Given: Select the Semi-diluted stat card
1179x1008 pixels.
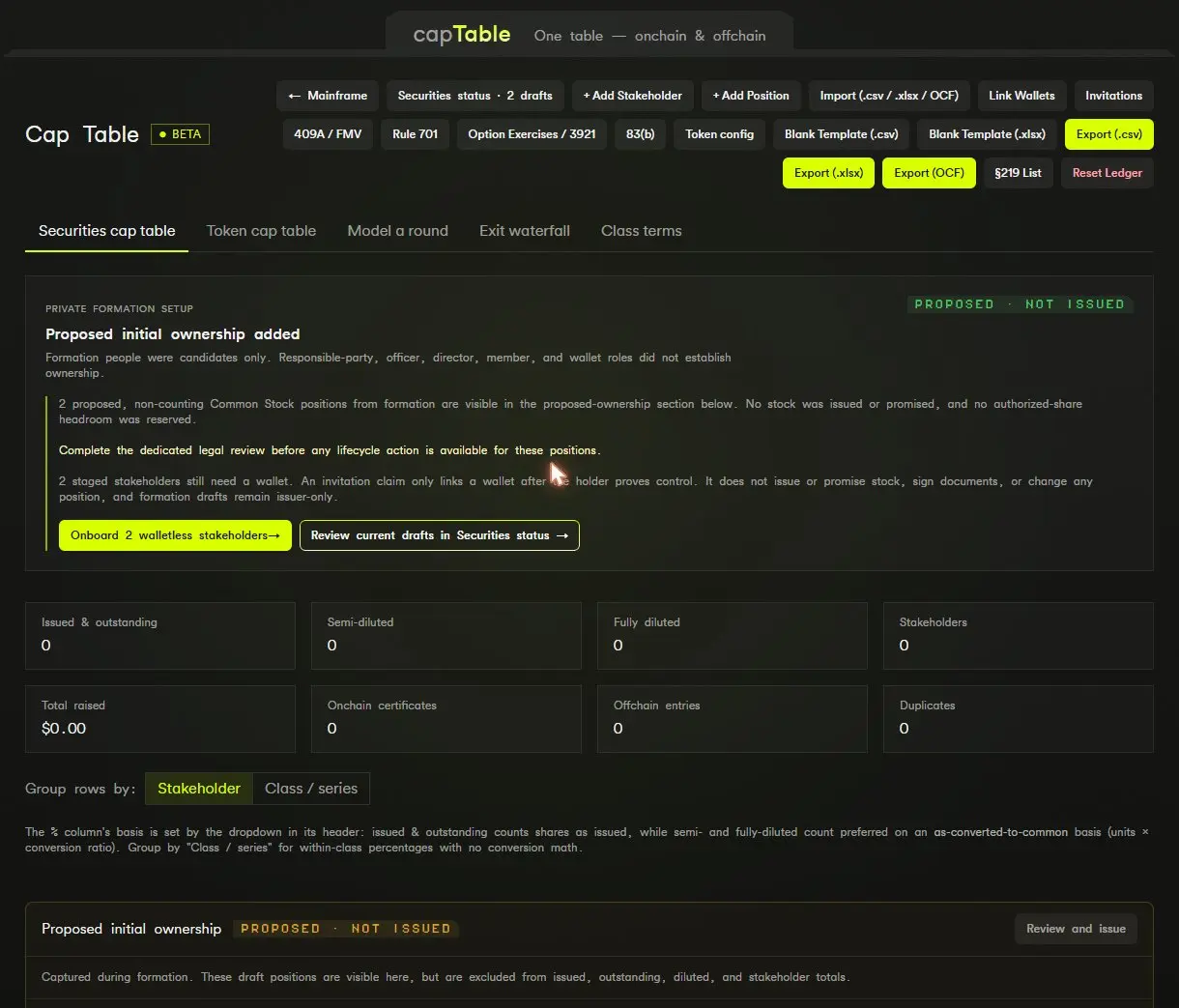Looking at the screenshot, I should pos(446,636).
